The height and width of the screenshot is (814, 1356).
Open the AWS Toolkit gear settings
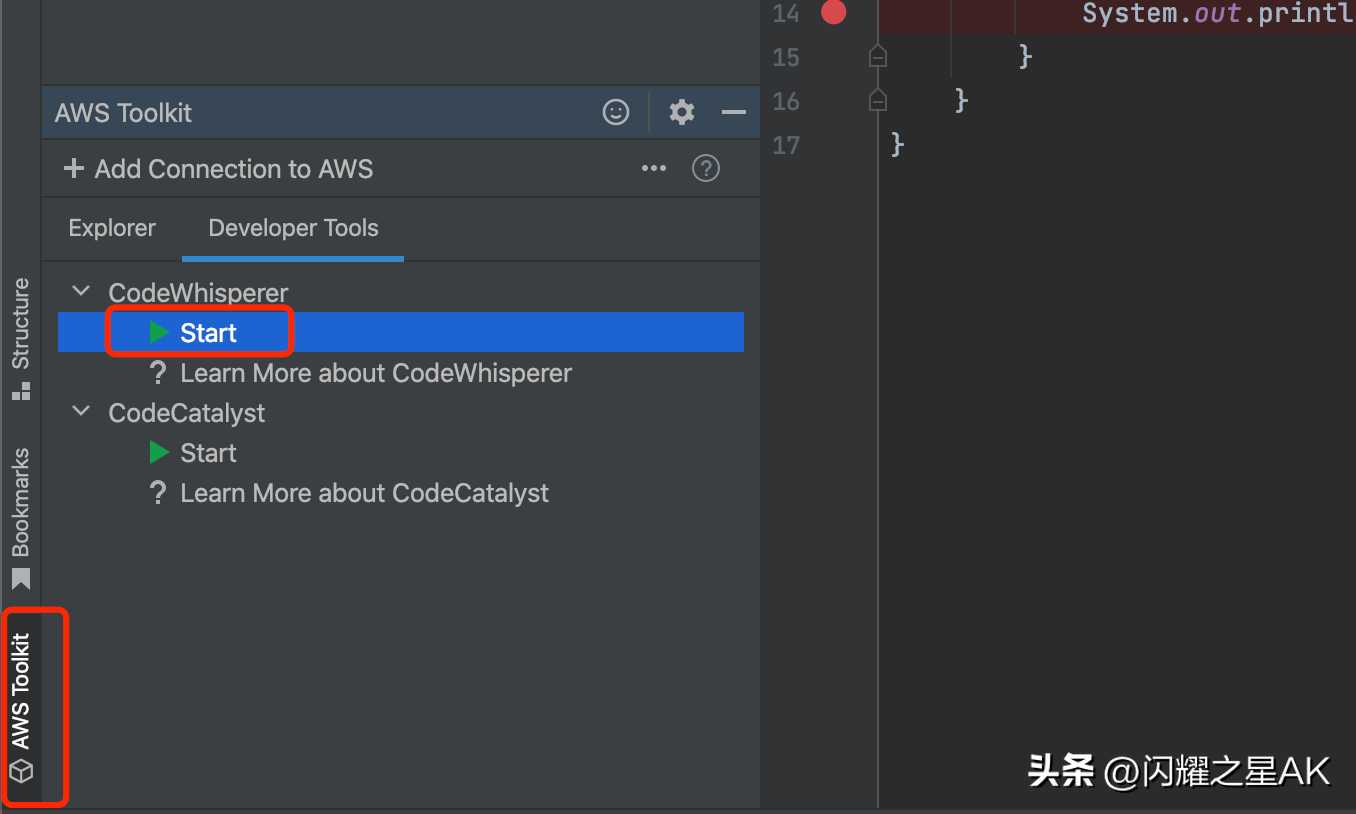click(x=682, y=112)
